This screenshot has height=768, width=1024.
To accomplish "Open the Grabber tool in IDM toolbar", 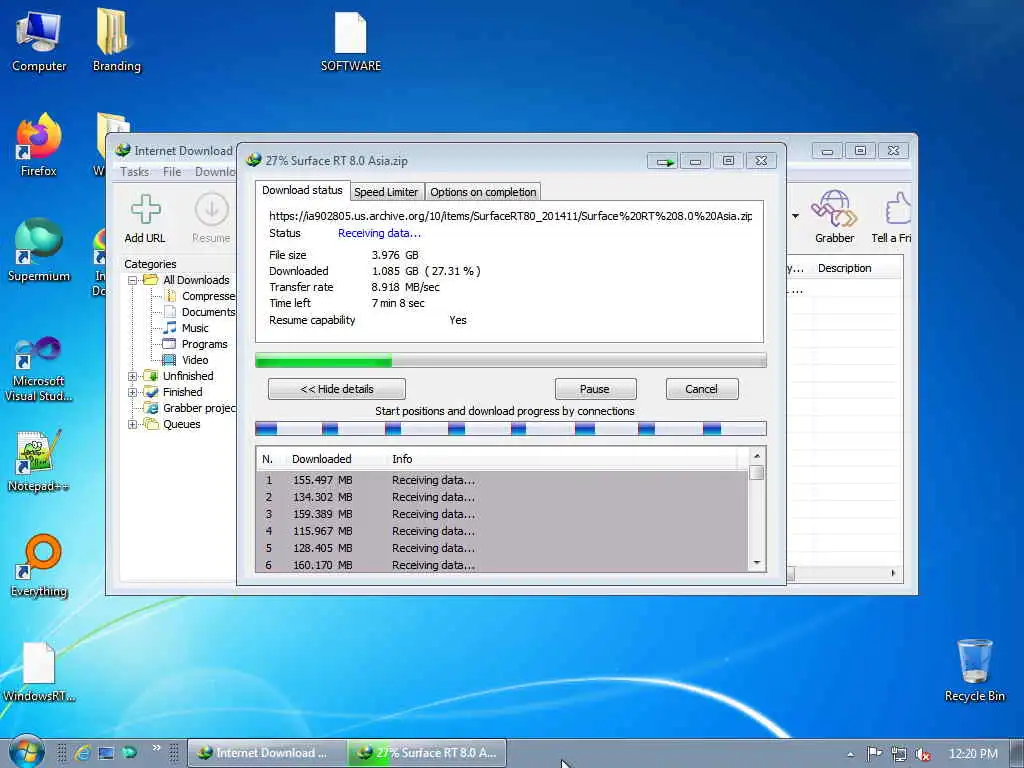I will tap(834, 217).
